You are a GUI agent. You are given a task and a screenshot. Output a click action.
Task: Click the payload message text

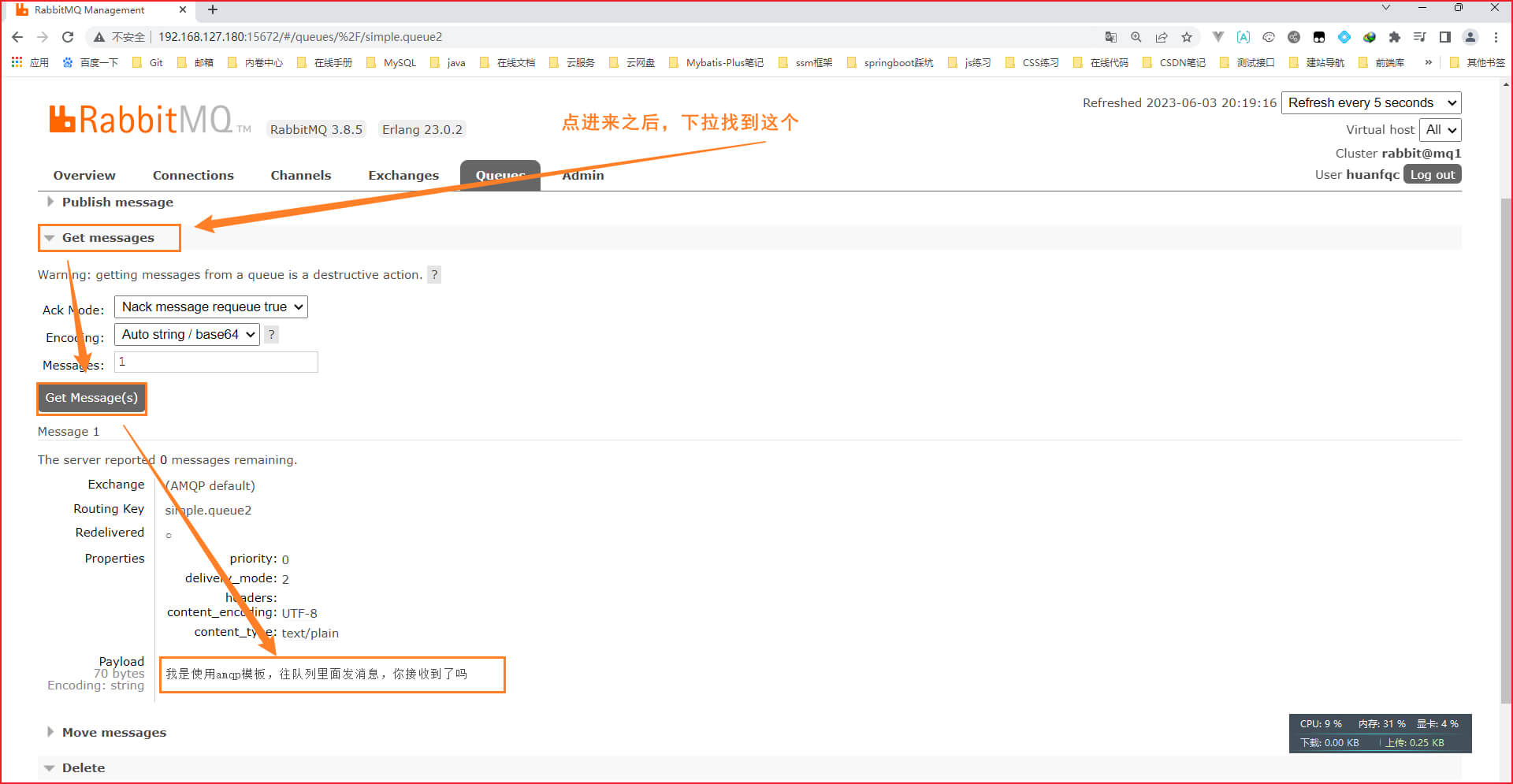(316, 674)
